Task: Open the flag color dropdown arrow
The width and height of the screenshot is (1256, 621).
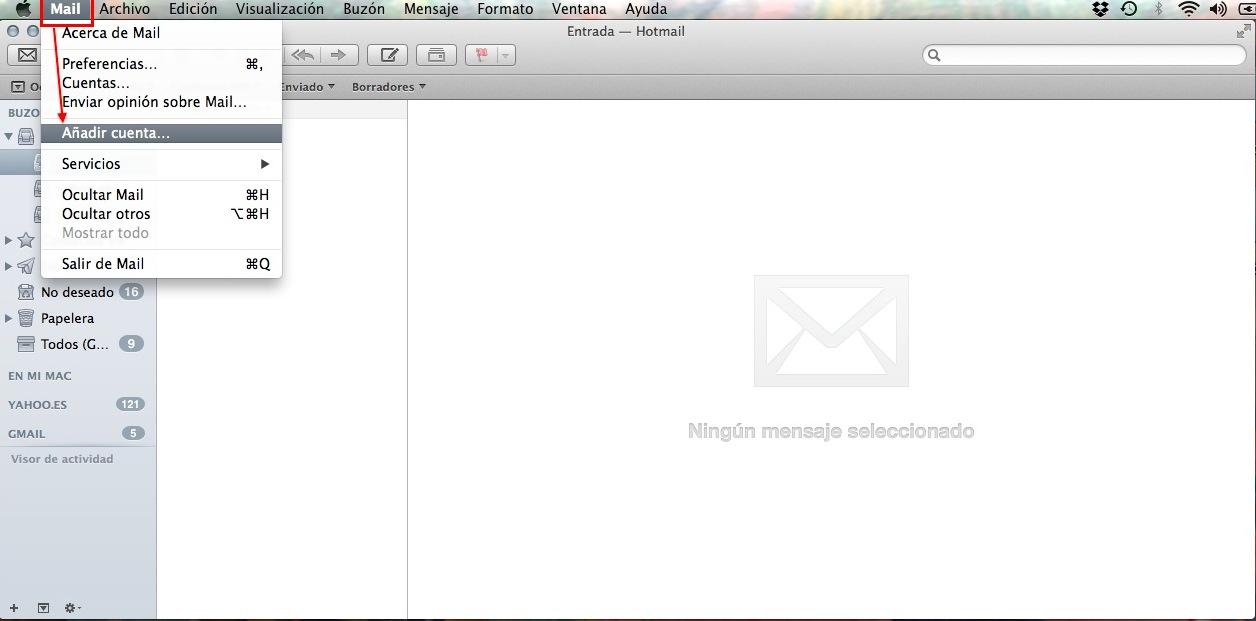Action: click(x=505, y=55)
